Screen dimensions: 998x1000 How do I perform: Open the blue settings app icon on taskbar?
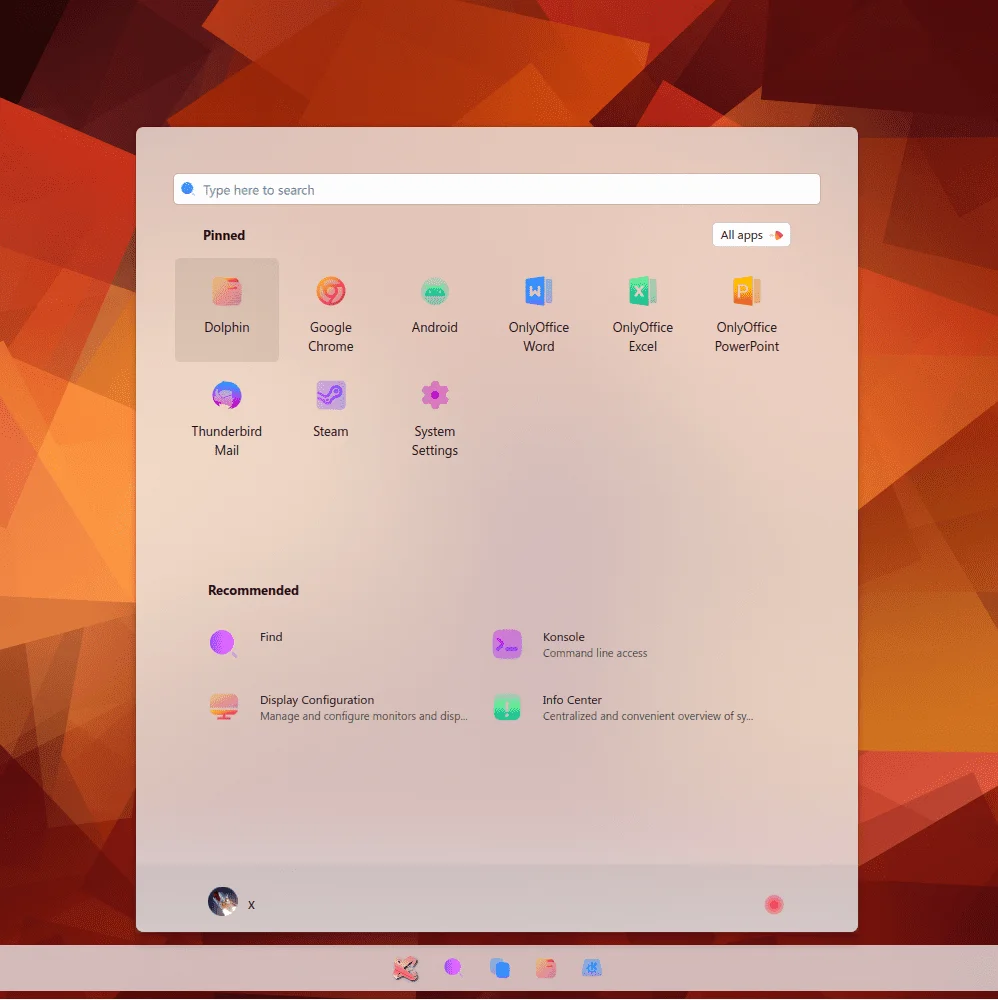[592, 968]
